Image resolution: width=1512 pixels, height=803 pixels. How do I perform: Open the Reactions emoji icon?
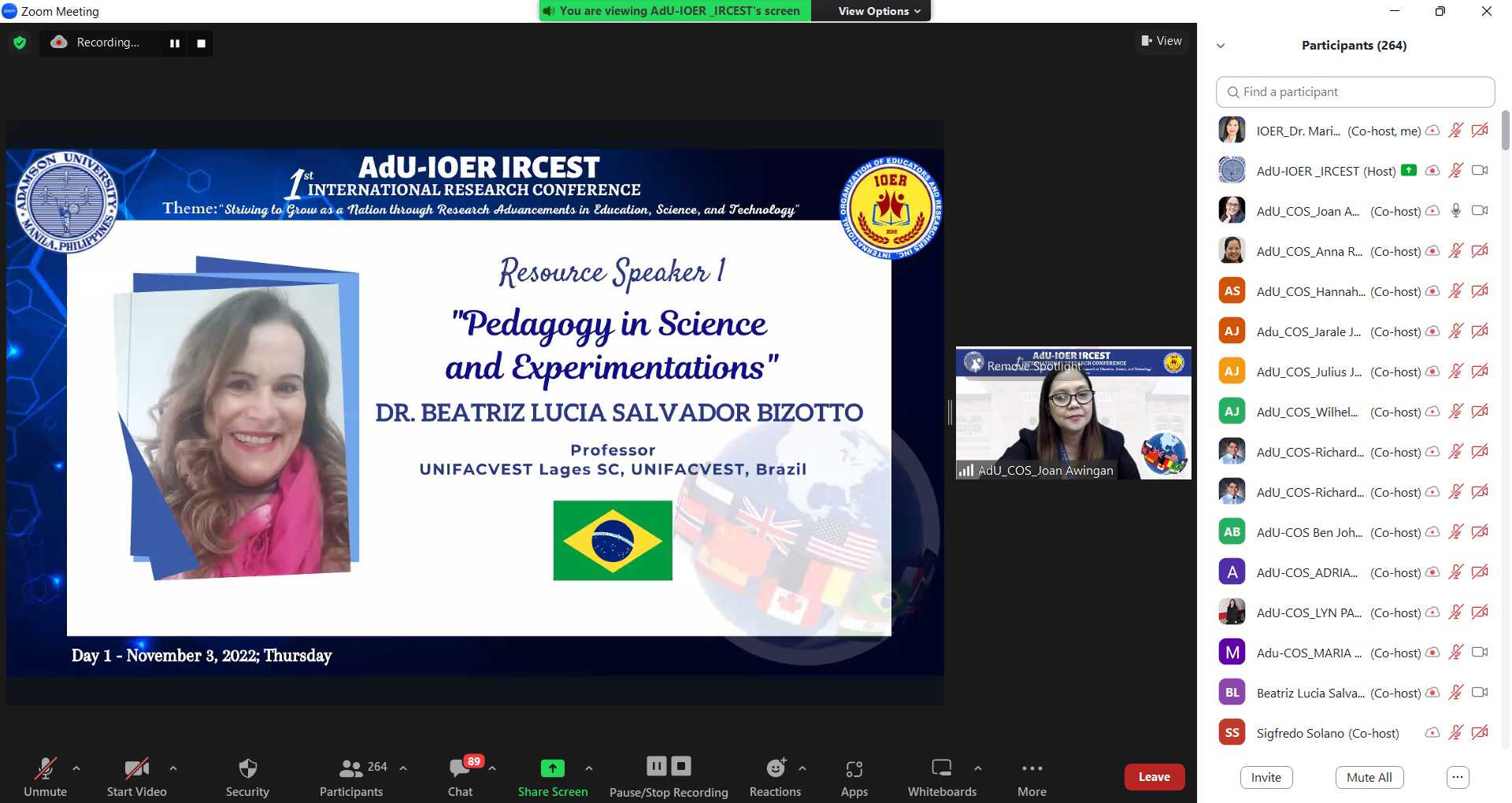coord(775,768)
